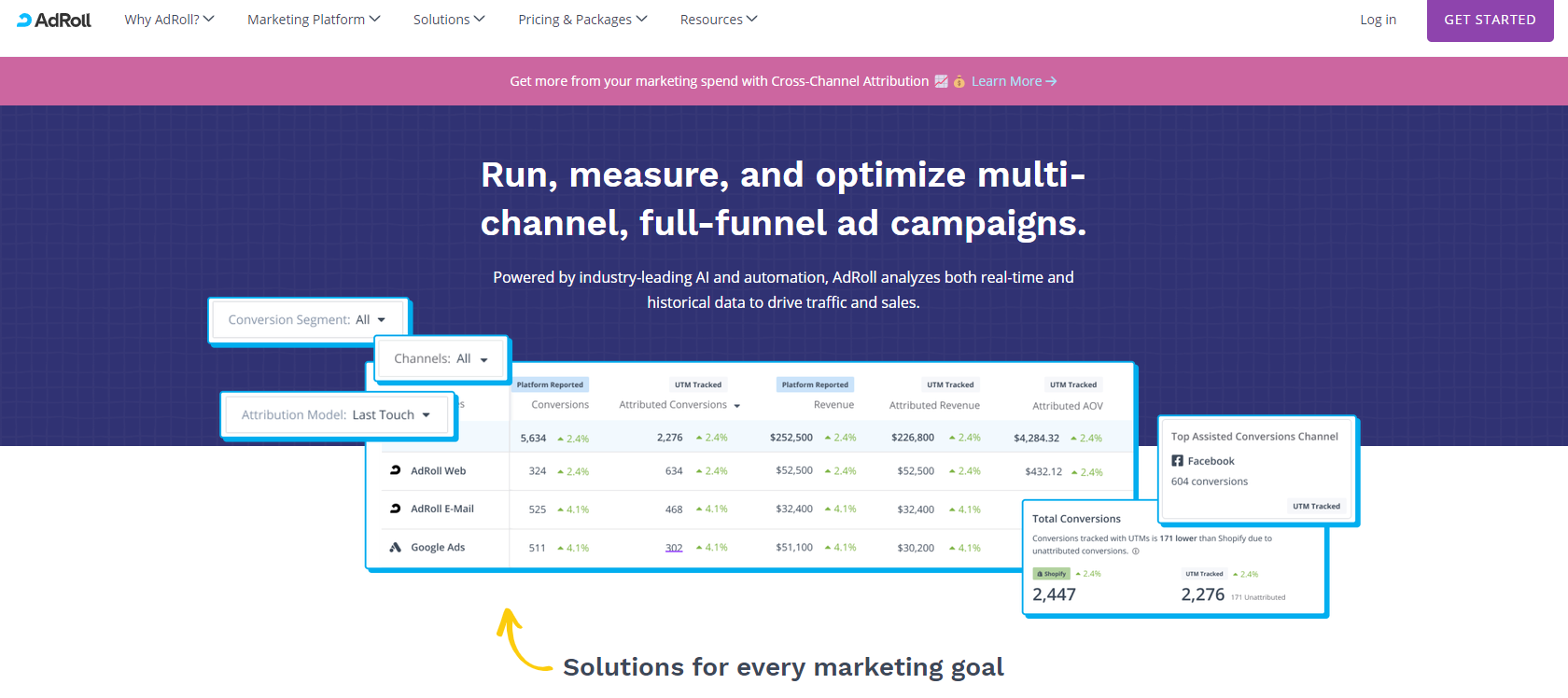Click the Revenue column header
This screenshot has height=698, width=1568.
pyautogui.click(x=833, y=405)
